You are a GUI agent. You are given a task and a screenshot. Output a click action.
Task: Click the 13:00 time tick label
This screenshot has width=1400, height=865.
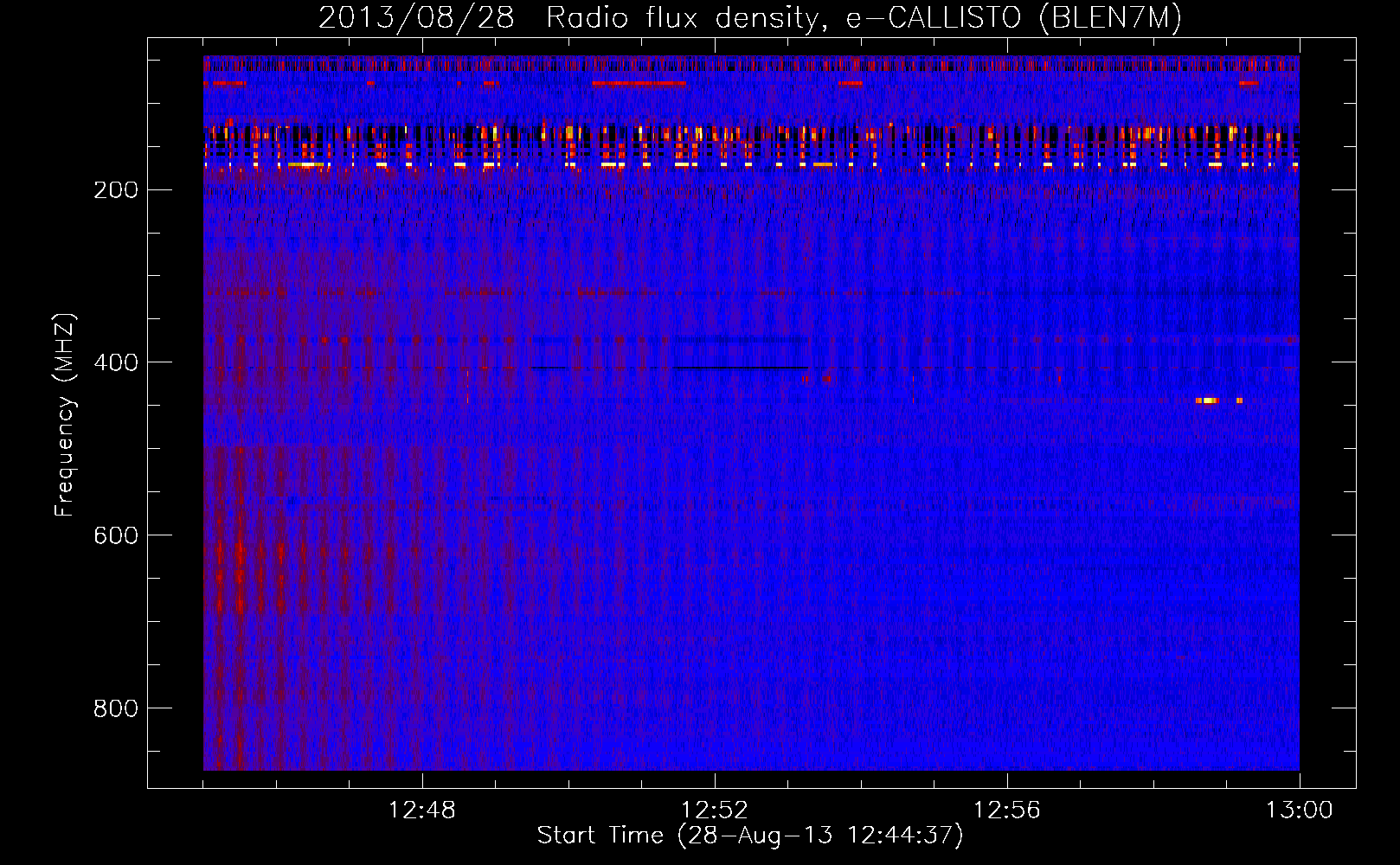pyautogui.click(x=1300, y=811)
